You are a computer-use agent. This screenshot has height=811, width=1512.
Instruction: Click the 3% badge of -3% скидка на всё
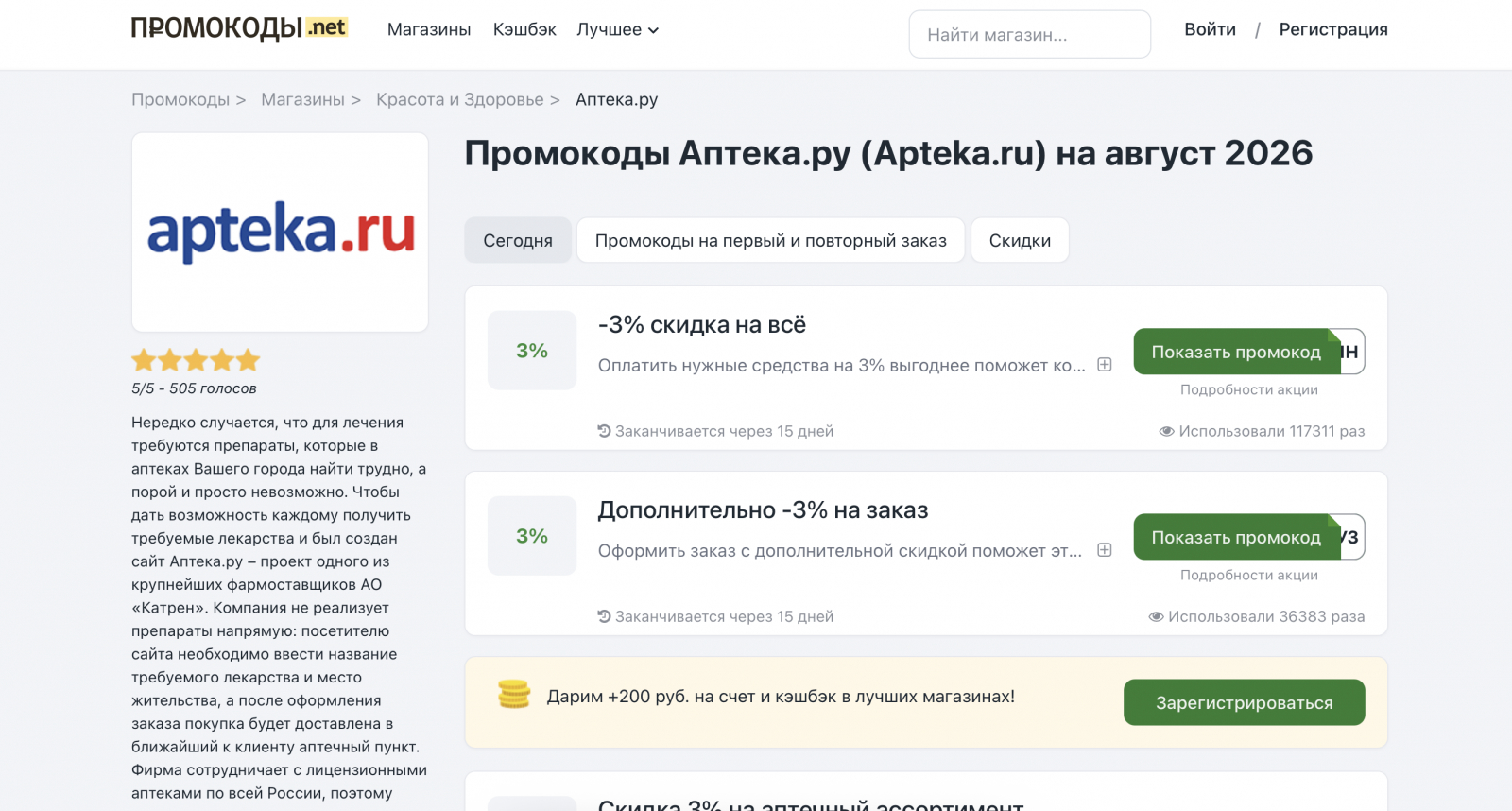pyautogui.click(x=532, y=351)
